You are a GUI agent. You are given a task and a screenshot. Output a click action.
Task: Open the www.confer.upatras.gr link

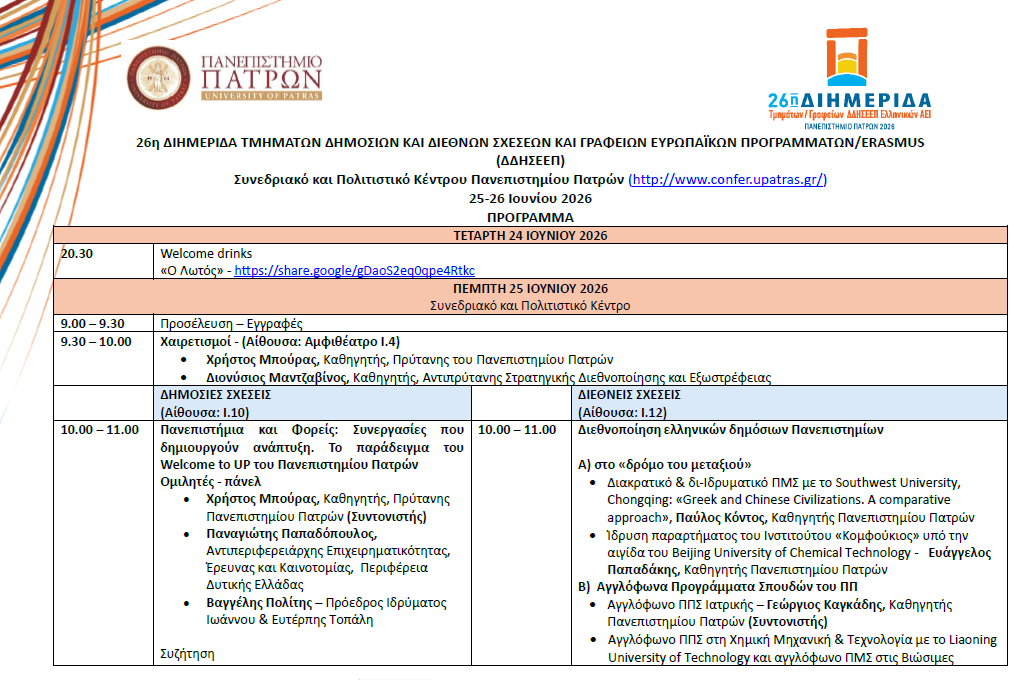click(727, 179)
